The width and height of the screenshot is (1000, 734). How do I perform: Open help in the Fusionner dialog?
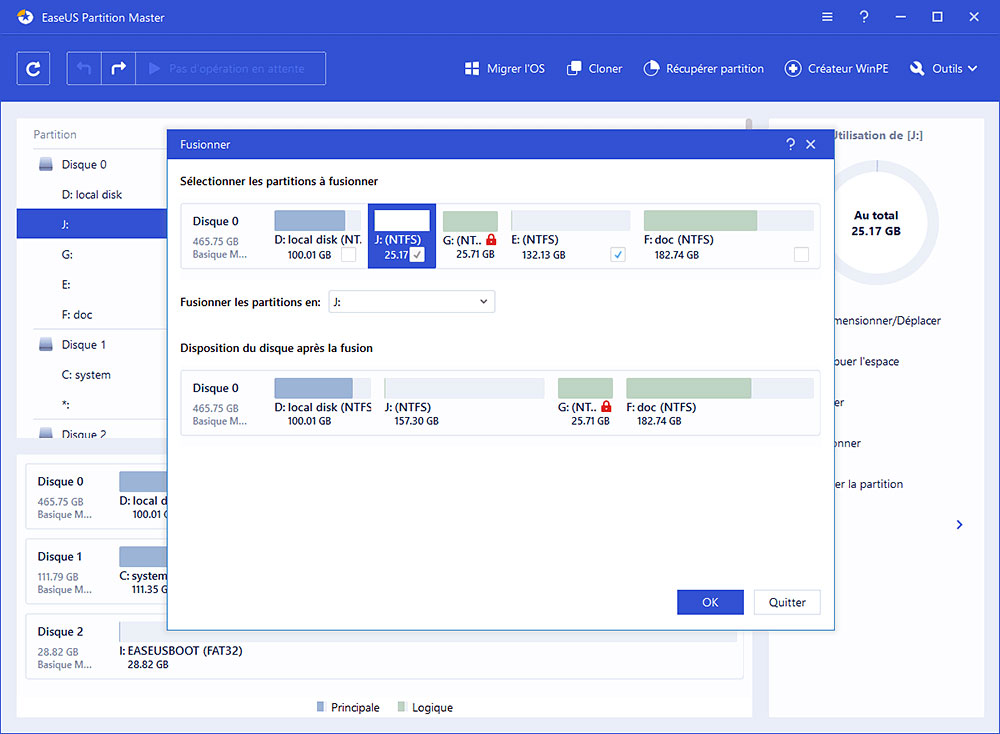pos(791,145)
